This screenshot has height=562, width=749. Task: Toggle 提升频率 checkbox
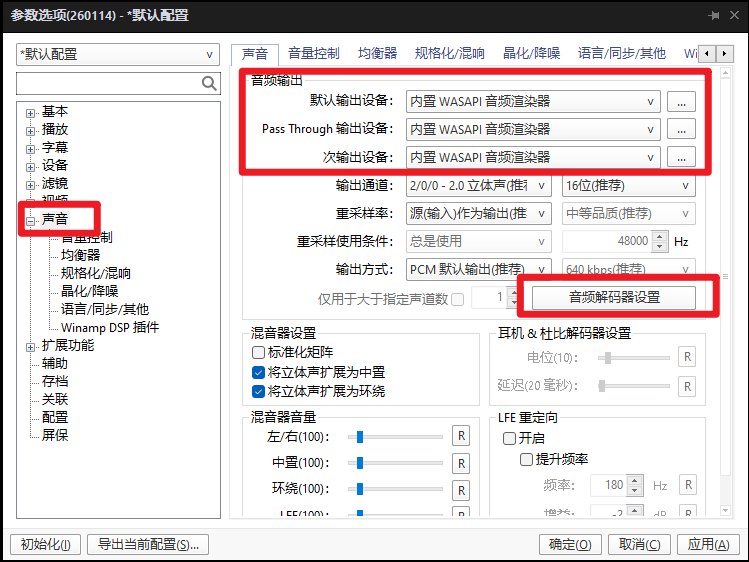coord(526,459)
